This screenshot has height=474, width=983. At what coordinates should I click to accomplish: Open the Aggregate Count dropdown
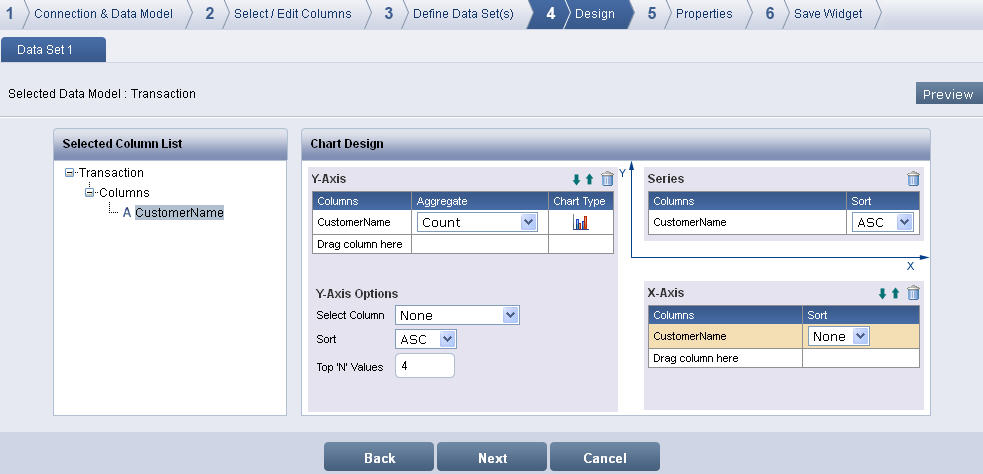coord(477,222)
